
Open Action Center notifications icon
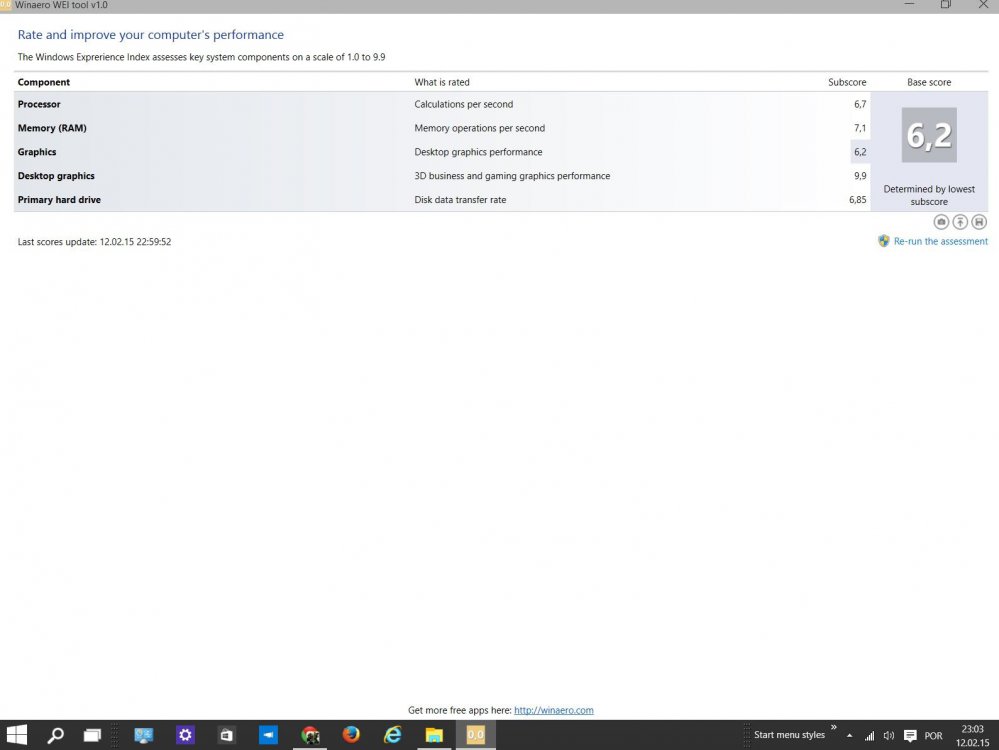pyautogui.click(x=910, y=735)
